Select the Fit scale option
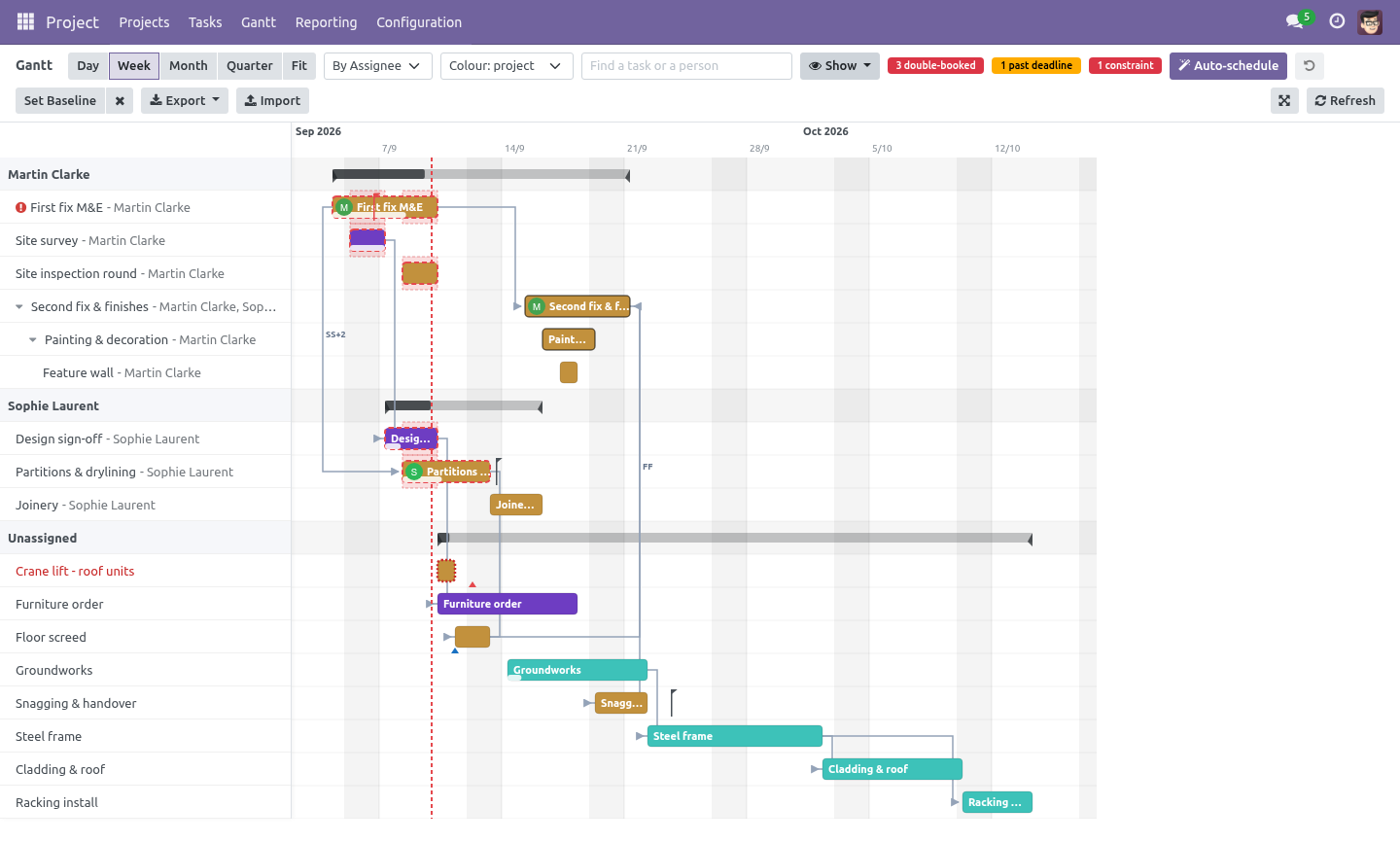Image resolution: width=1400 pixels, height=842 pixels. pos(299,66)
